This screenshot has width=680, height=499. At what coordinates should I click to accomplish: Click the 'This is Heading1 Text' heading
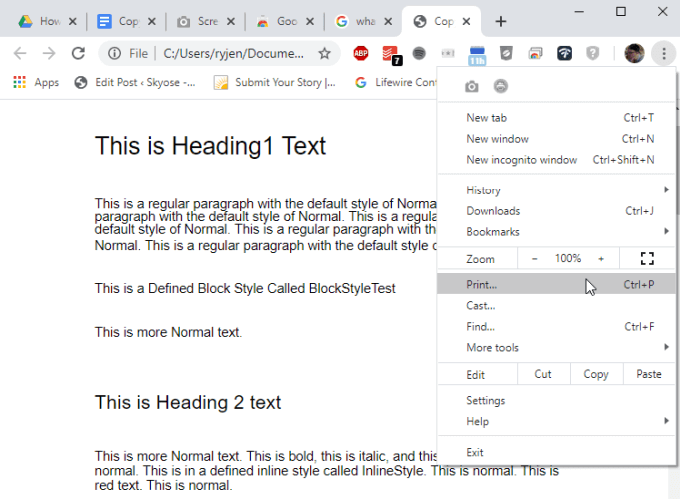(x=210, y=146)
